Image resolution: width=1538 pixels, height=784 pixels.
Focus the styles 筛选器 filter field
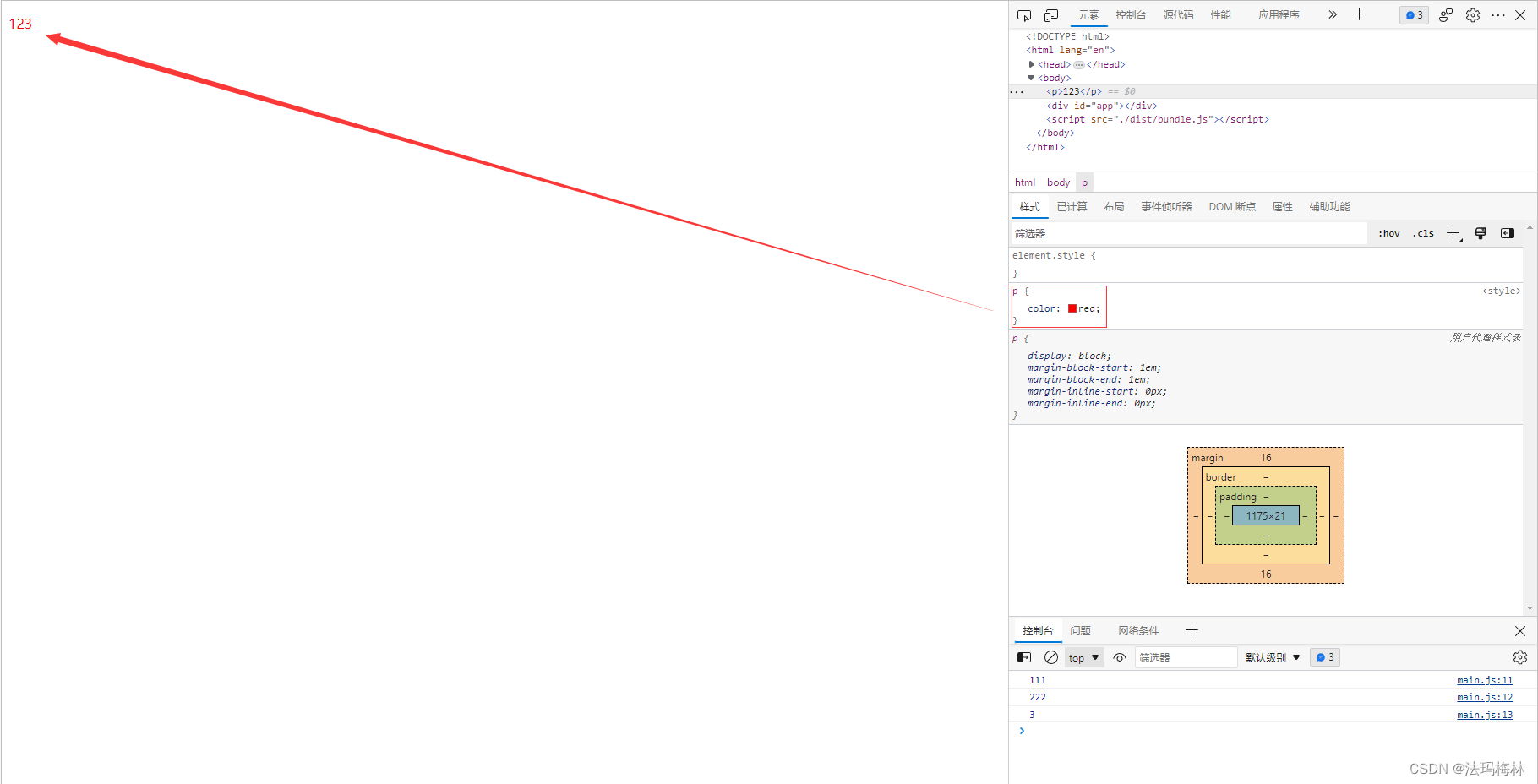pyautogui.click(x=1187, y=233)
